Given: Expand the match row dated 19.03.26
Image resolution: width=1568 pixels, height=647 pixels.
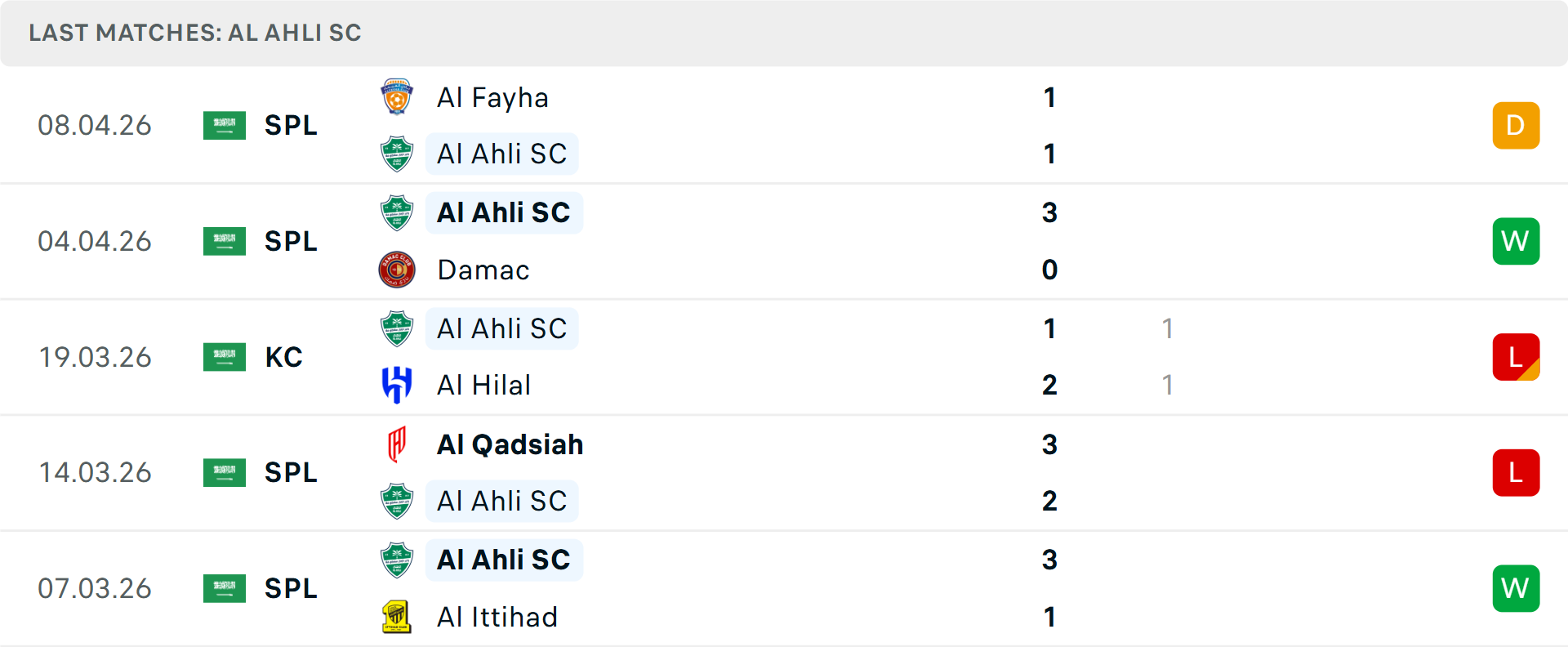Looking at the screenshot, I should pyautogui.click(x=784, y=357).
